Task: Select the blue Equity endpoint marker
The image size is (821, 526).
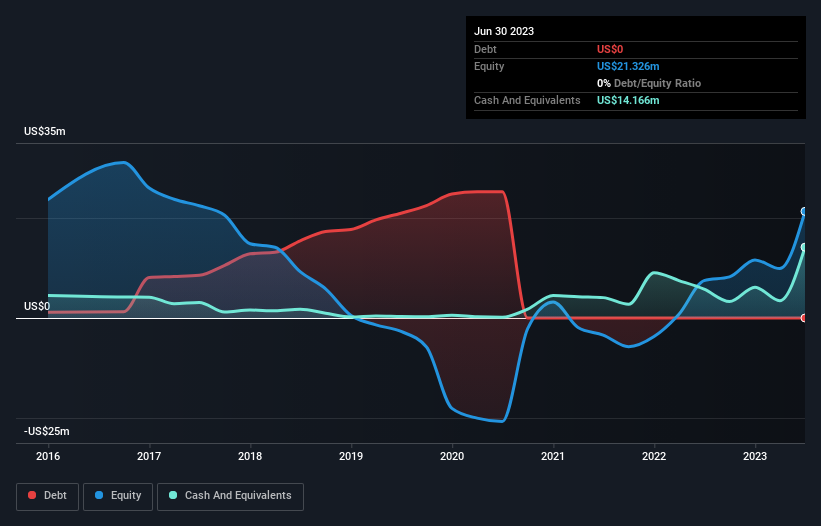Action: (x=804, y=211)
